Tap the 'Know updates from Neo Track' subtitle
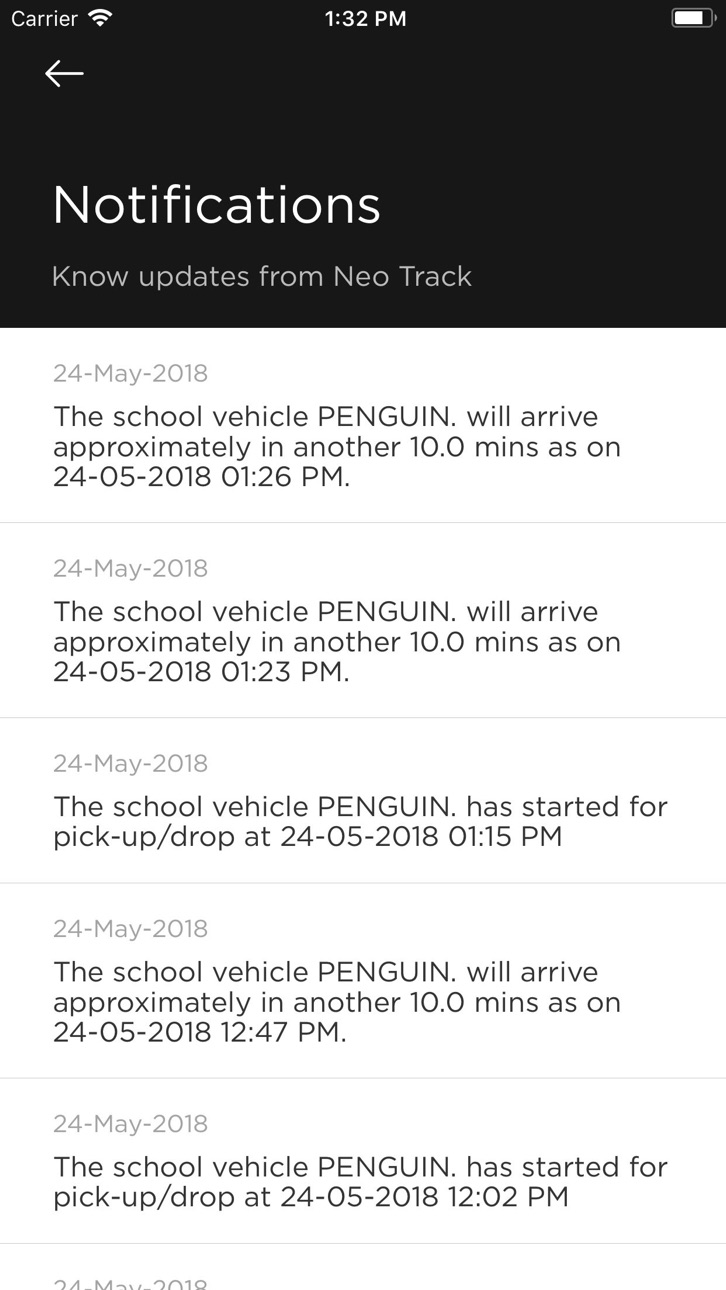Viewport: 726px width, 1290px height. [262, 276]
